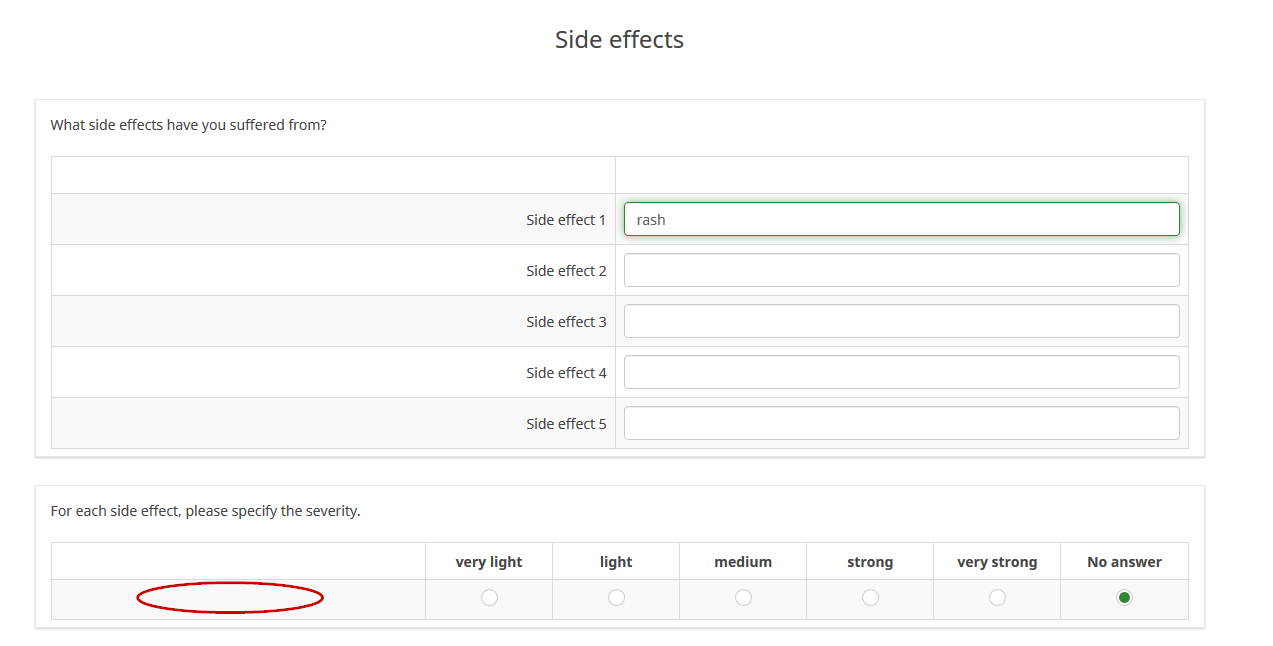Click the "medium" column header text
This screenshot has height=646, width=1273.
743,562
